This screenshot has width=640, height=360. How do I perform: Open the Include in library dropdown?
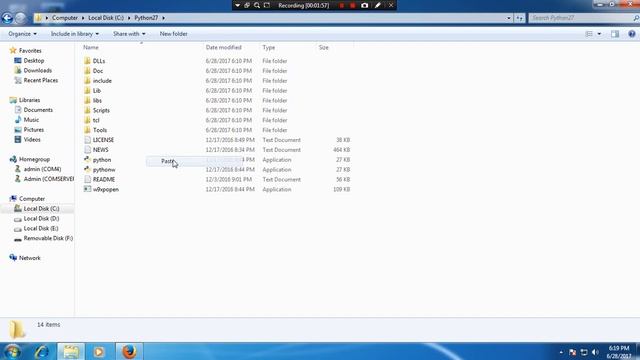click(75, 34)
